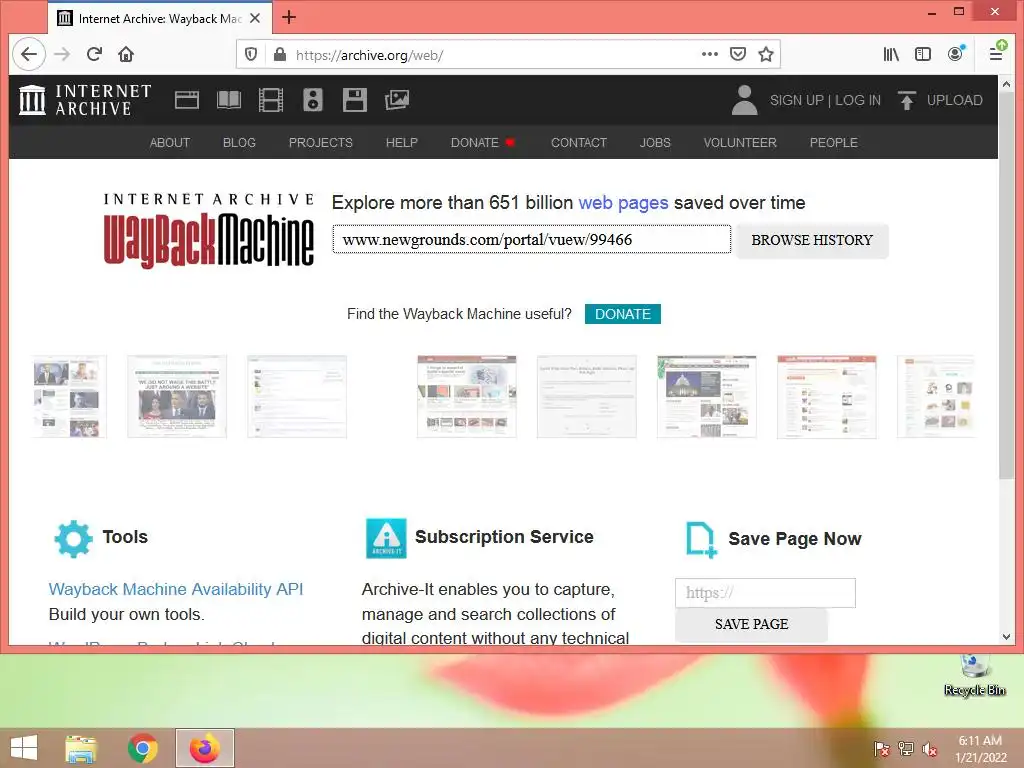This screenshot has height=768, width=1024.
Task: Click UPLOAD link text
Action: [x=954, y=100]
